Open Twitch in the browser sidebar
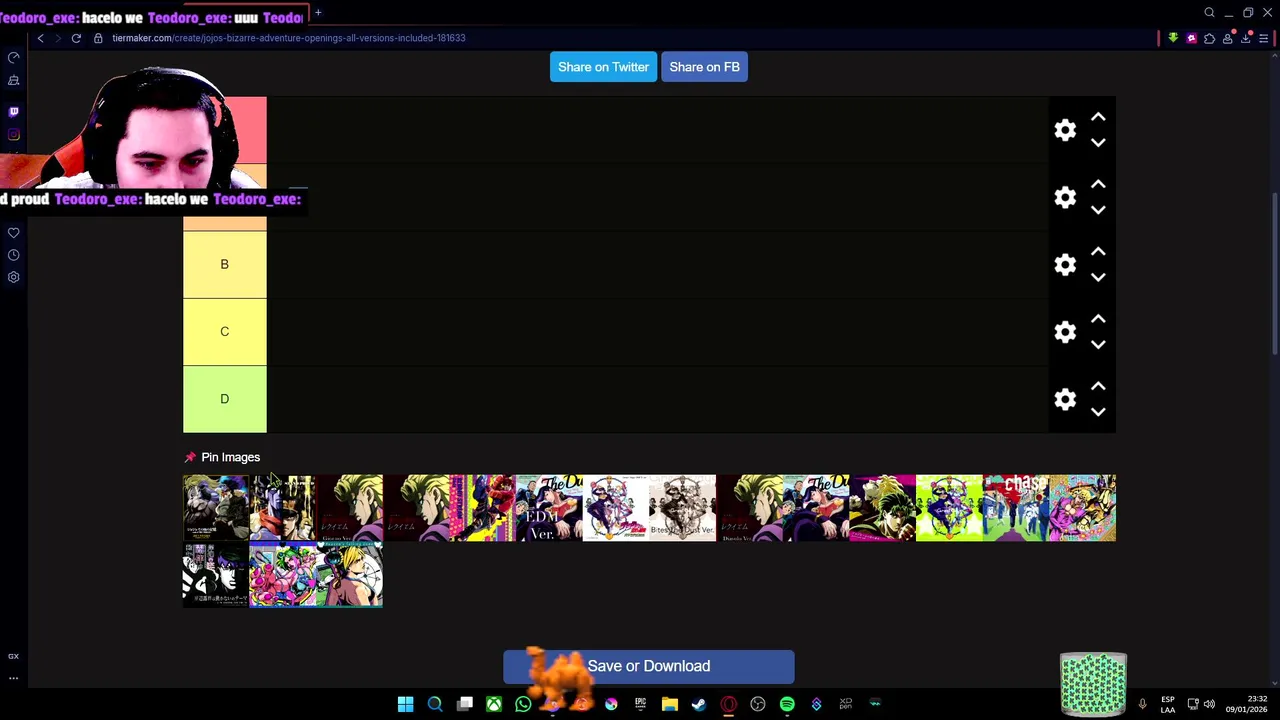1280x720 pixels. (14, 112)
